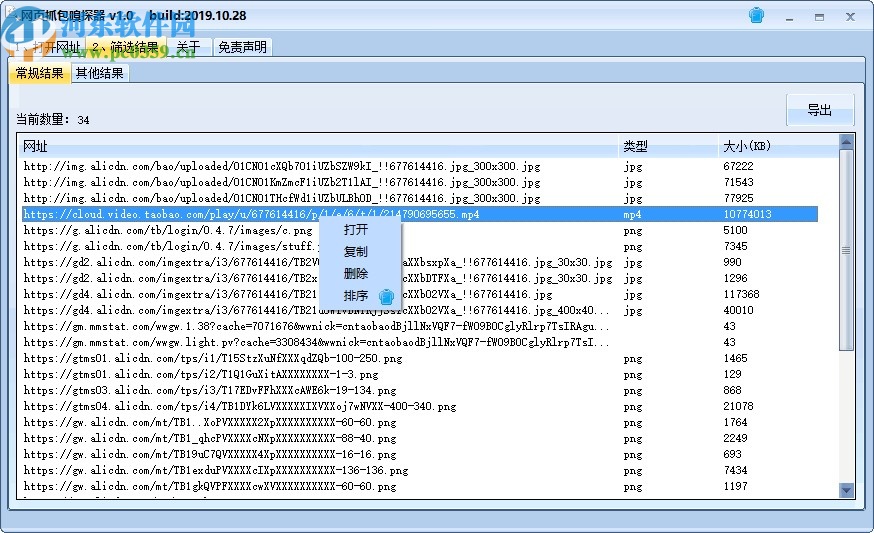Choose 复制 in the context menu
This screenshot has height=533, width=874.
[356, 252]
